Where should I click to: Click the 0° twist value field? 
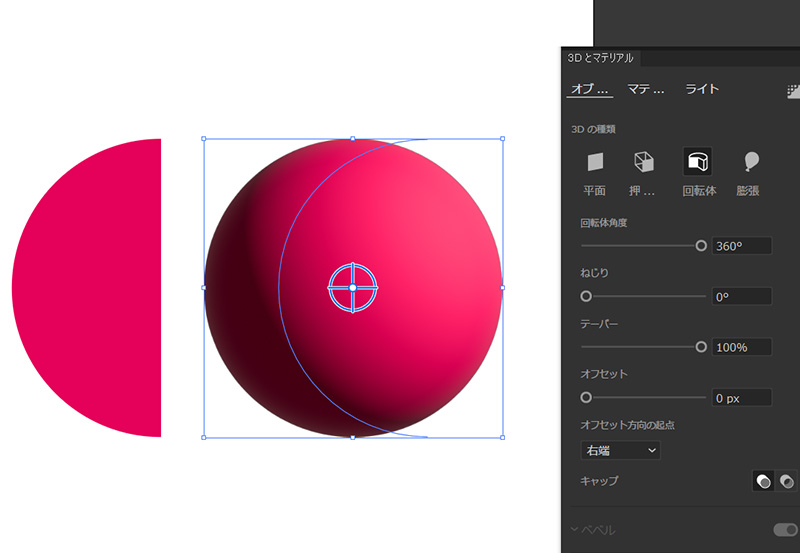click(742, 296)
